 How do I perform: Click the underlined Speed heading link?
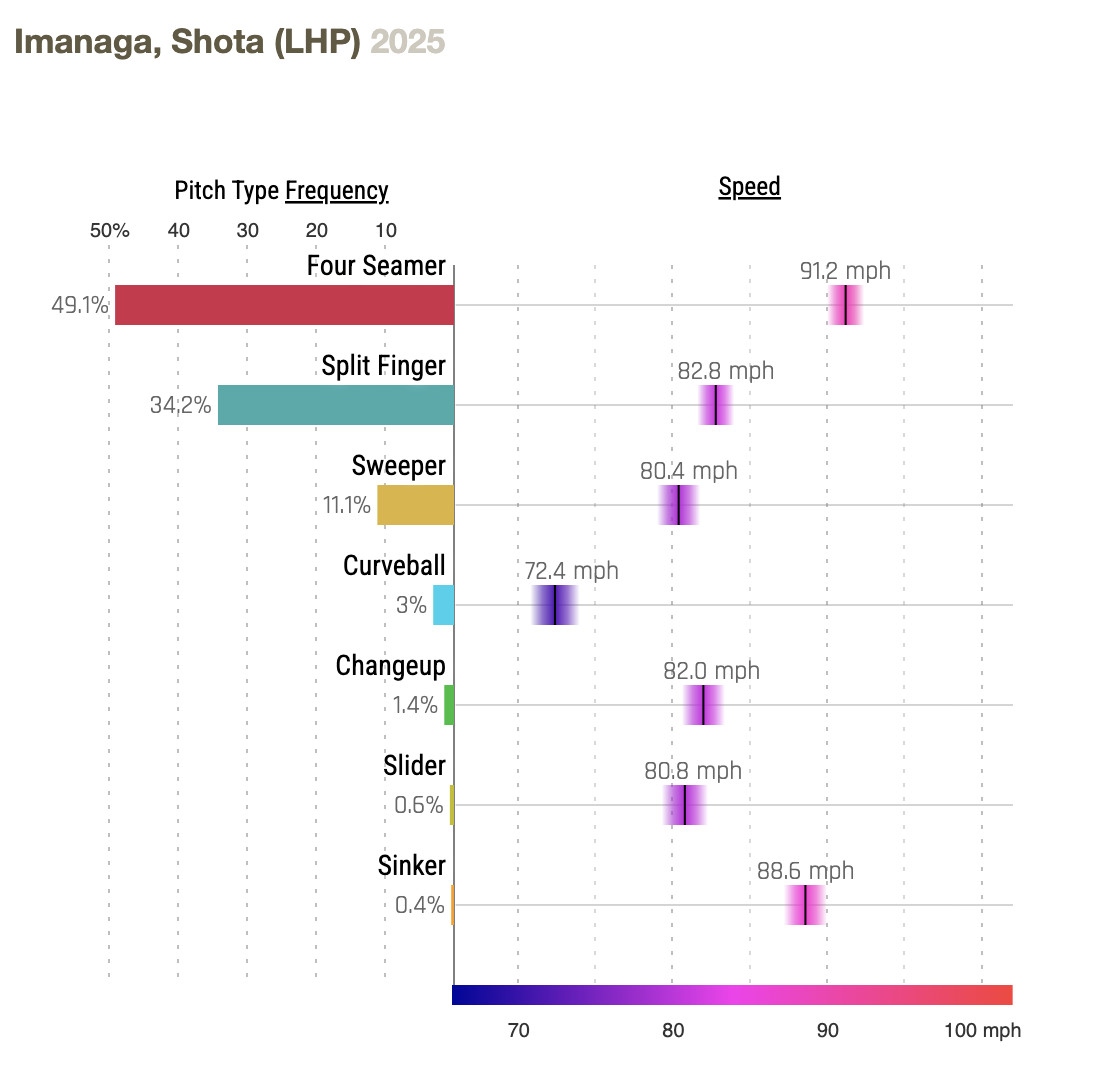[x=749, y=187]
